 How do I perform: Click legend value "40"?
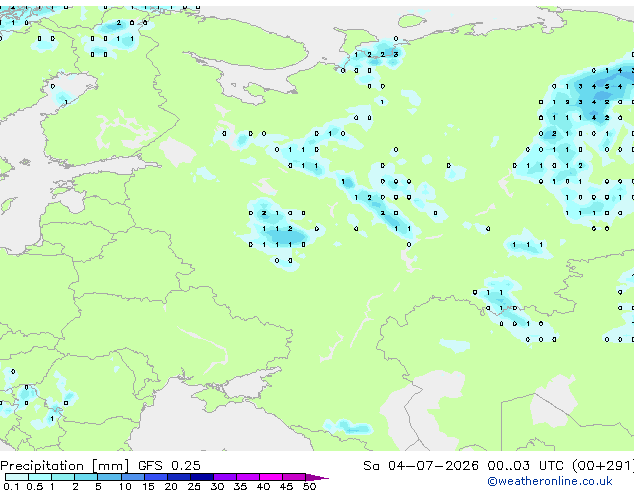(x=263, y=486)
